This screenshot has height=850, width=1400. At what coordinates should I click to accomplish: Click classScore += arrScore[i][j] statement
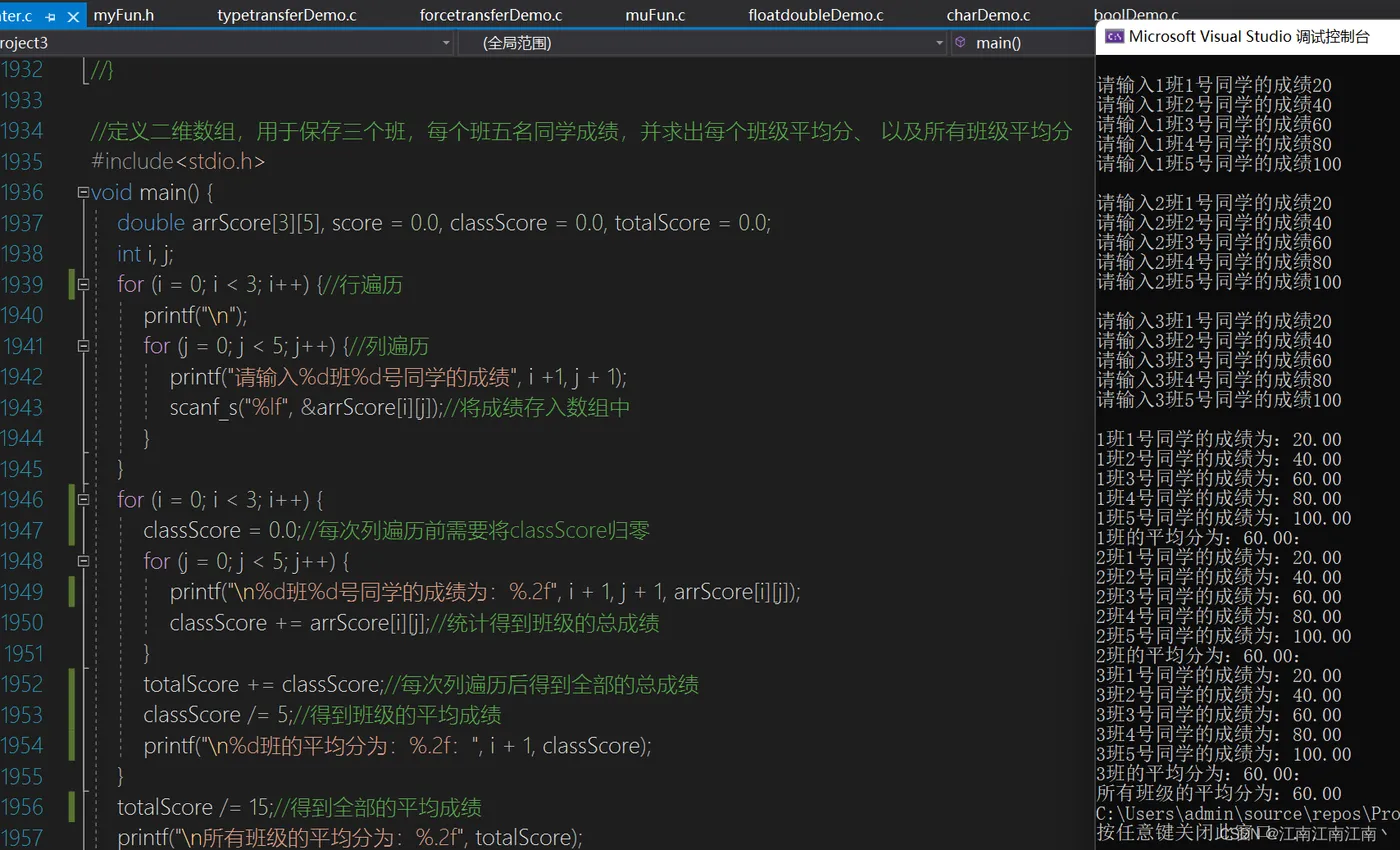(x=299, y=623)
